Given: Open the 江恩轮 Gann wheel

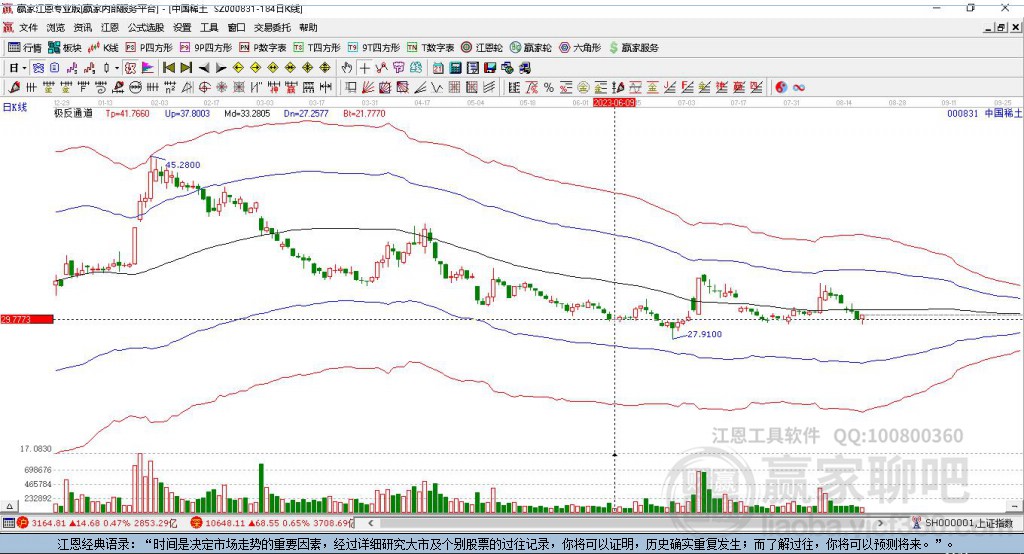Looking at the screenshot, I should coord(482,48).
